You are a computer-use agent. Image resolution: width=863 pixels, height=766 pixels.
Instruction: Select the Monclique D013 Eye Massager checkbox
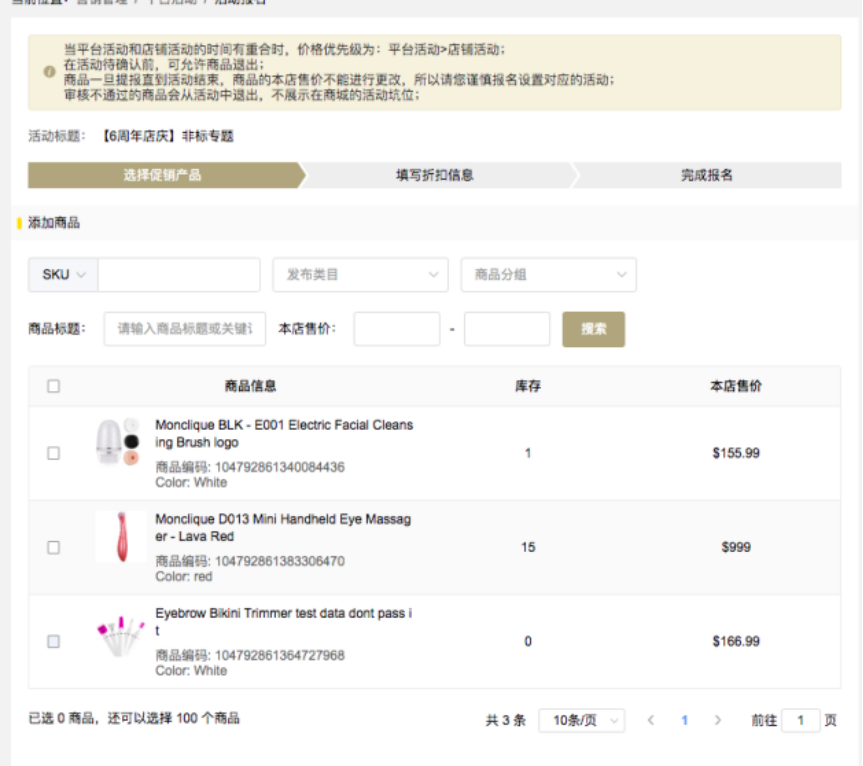(x=54, y=547)
